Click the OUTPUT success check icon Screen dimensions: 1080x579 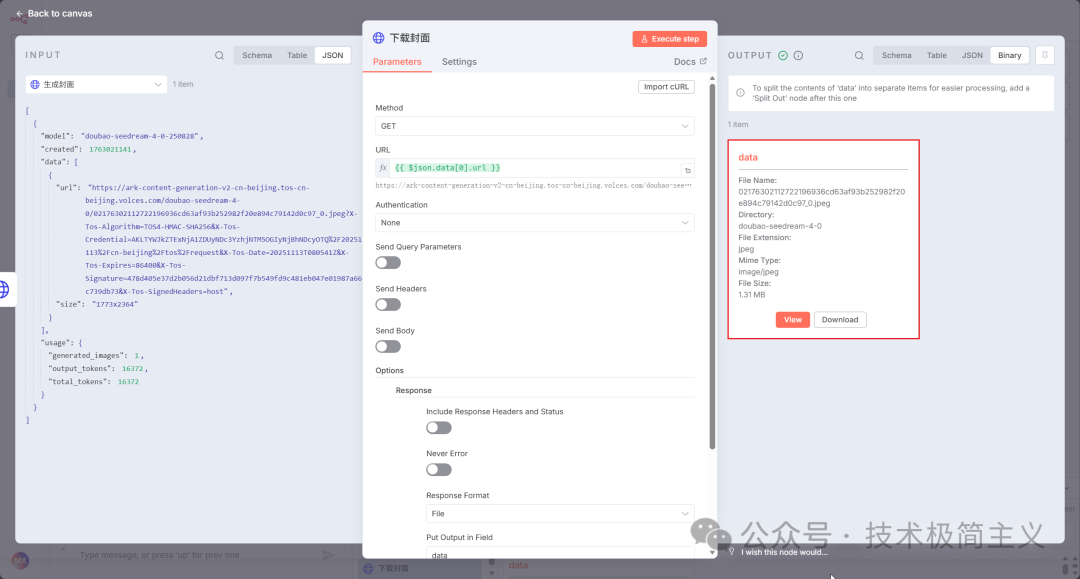(x=783, y=56)
